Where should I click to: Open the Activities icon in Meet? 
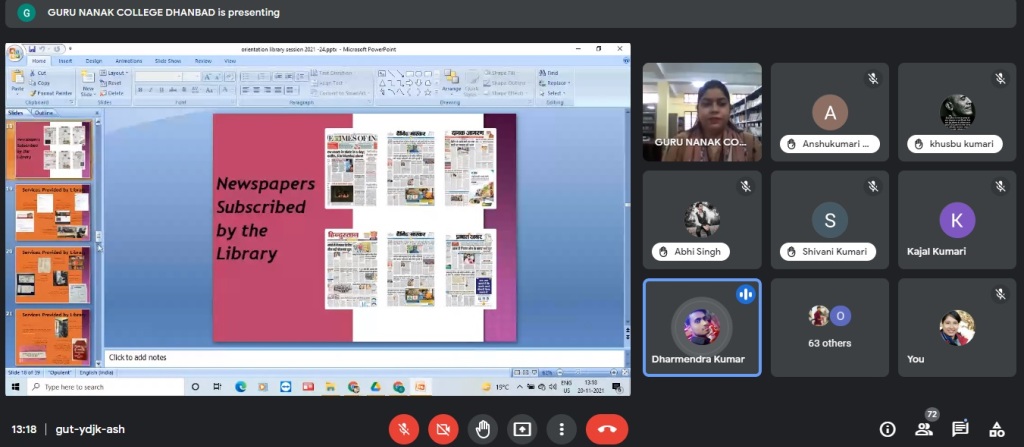click(x=997, y=429)
